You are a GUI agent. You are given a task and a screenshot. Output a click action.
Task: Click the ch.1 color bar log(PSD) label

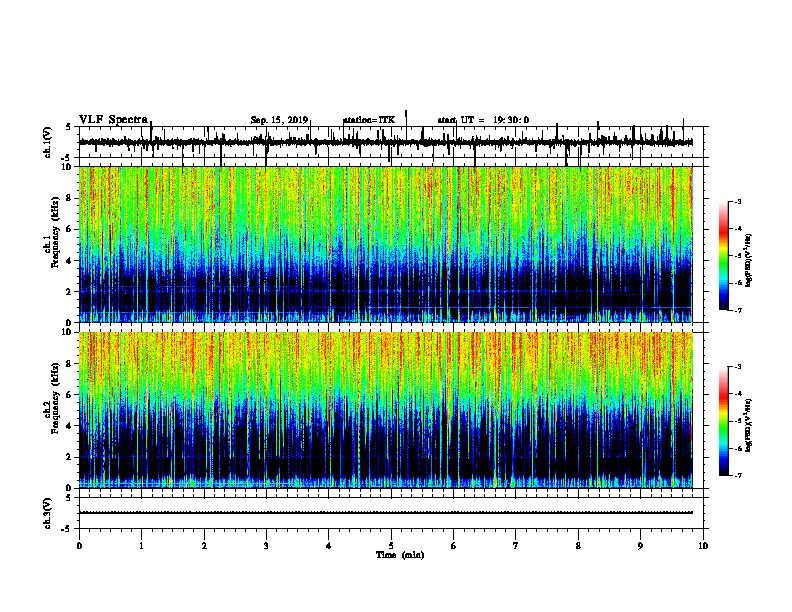tap(748, 261)
